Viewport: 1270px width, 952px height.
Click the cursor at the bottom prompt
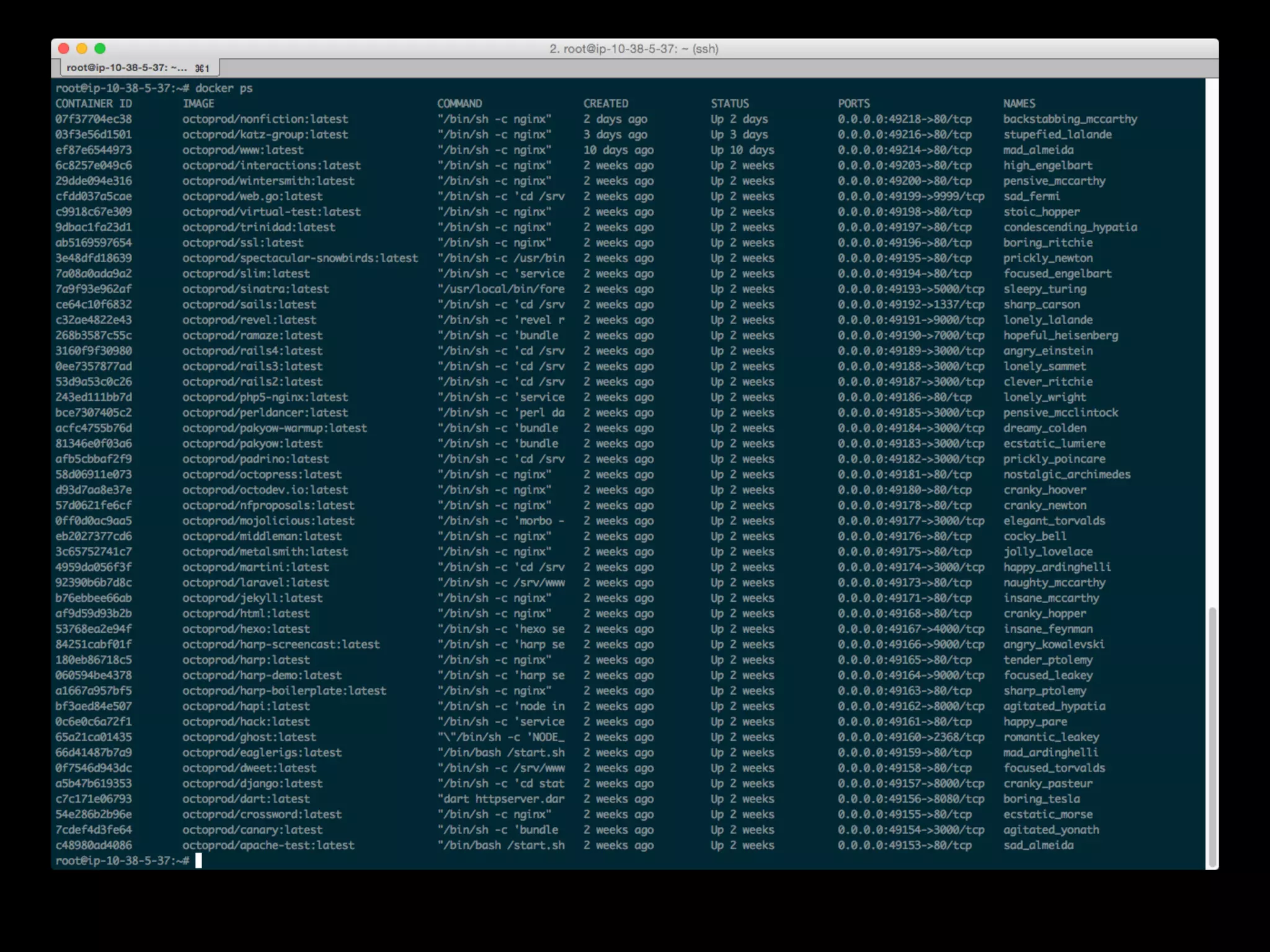pyautogui.click(x=198, y=860)
